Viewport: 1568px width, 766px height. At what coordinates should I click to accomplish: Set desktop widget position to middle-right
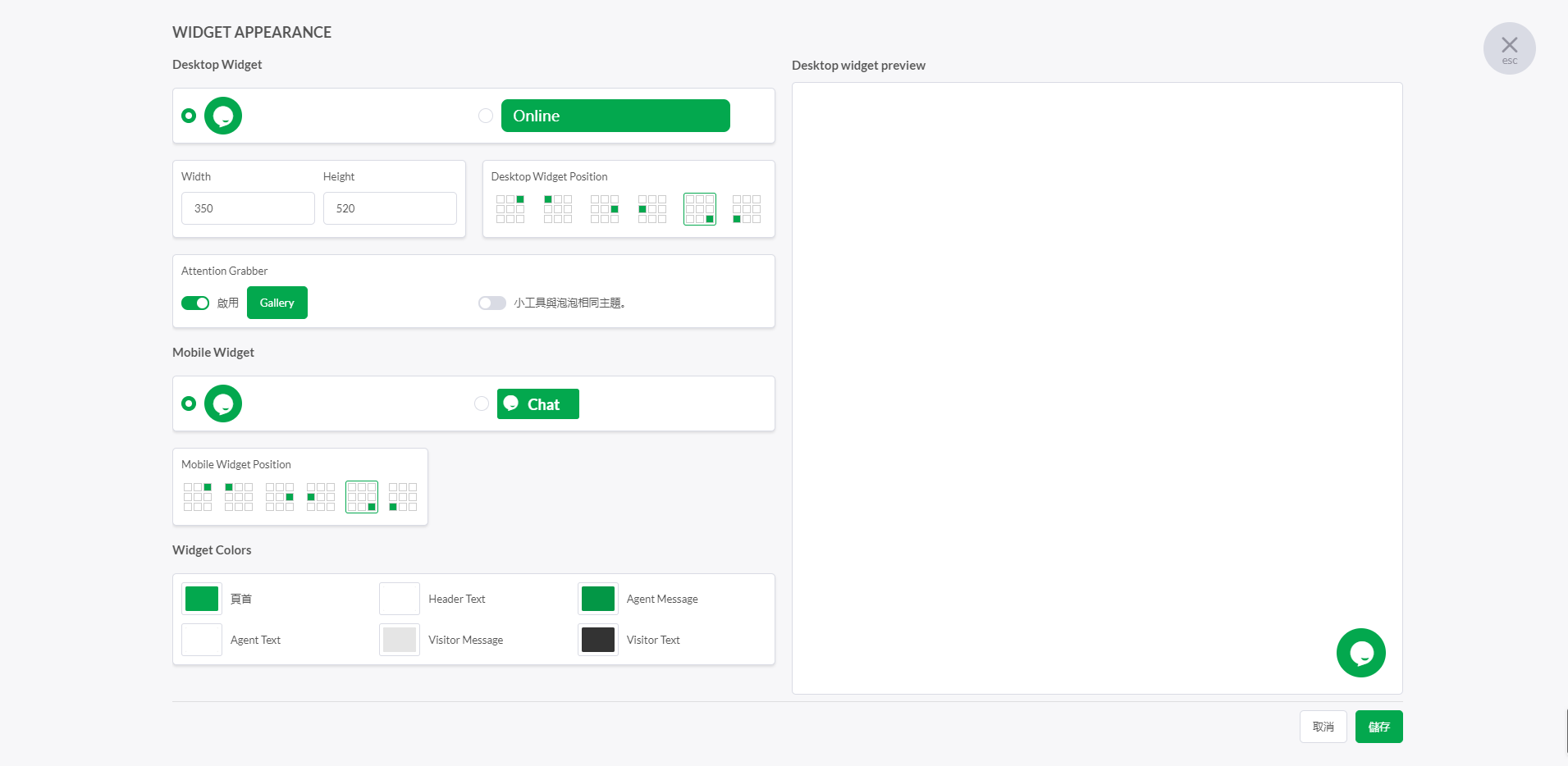[x=605, y=209]
